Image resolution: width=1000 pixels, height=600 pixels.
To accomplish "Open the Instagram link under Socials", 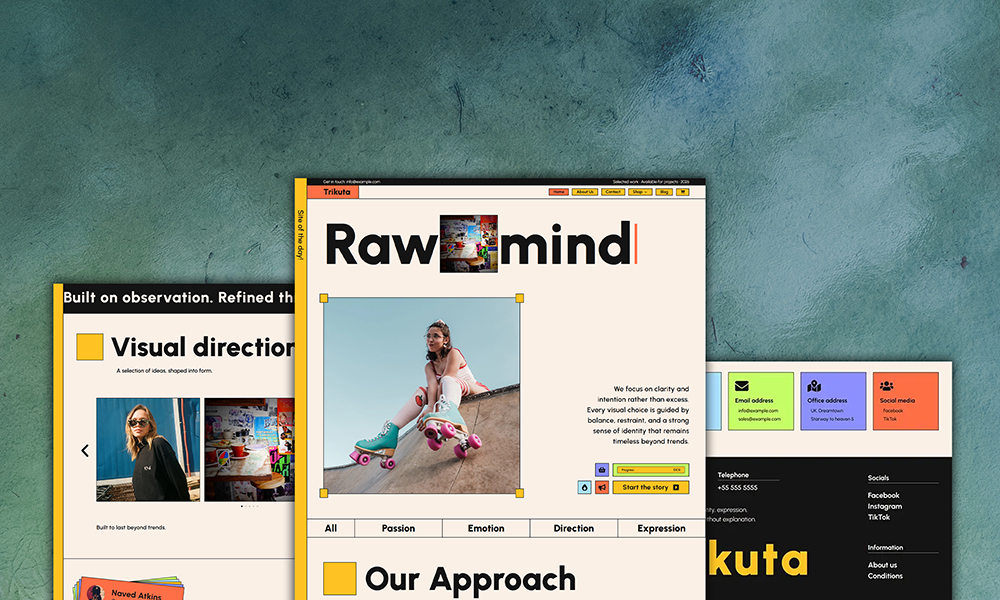I will click(x=885, y=506).
